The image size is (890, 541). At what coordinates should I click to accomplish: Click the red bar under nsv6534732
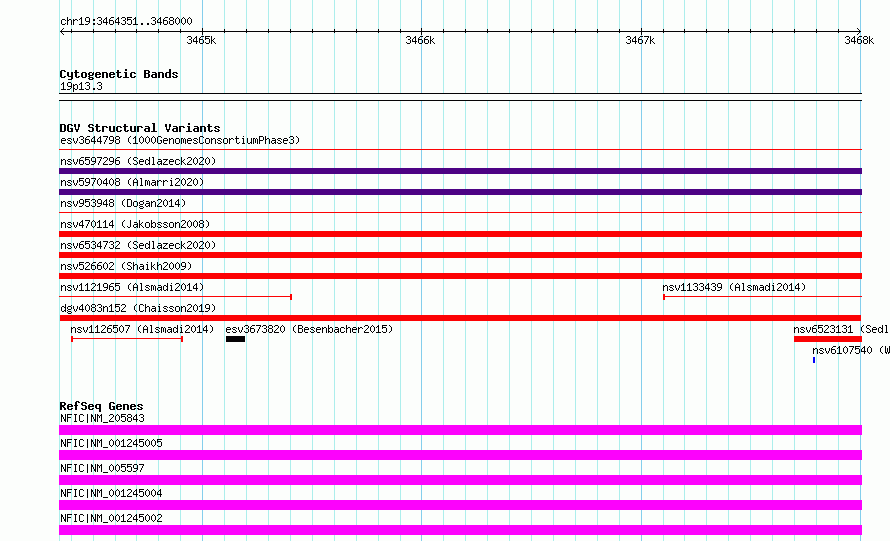460,255
